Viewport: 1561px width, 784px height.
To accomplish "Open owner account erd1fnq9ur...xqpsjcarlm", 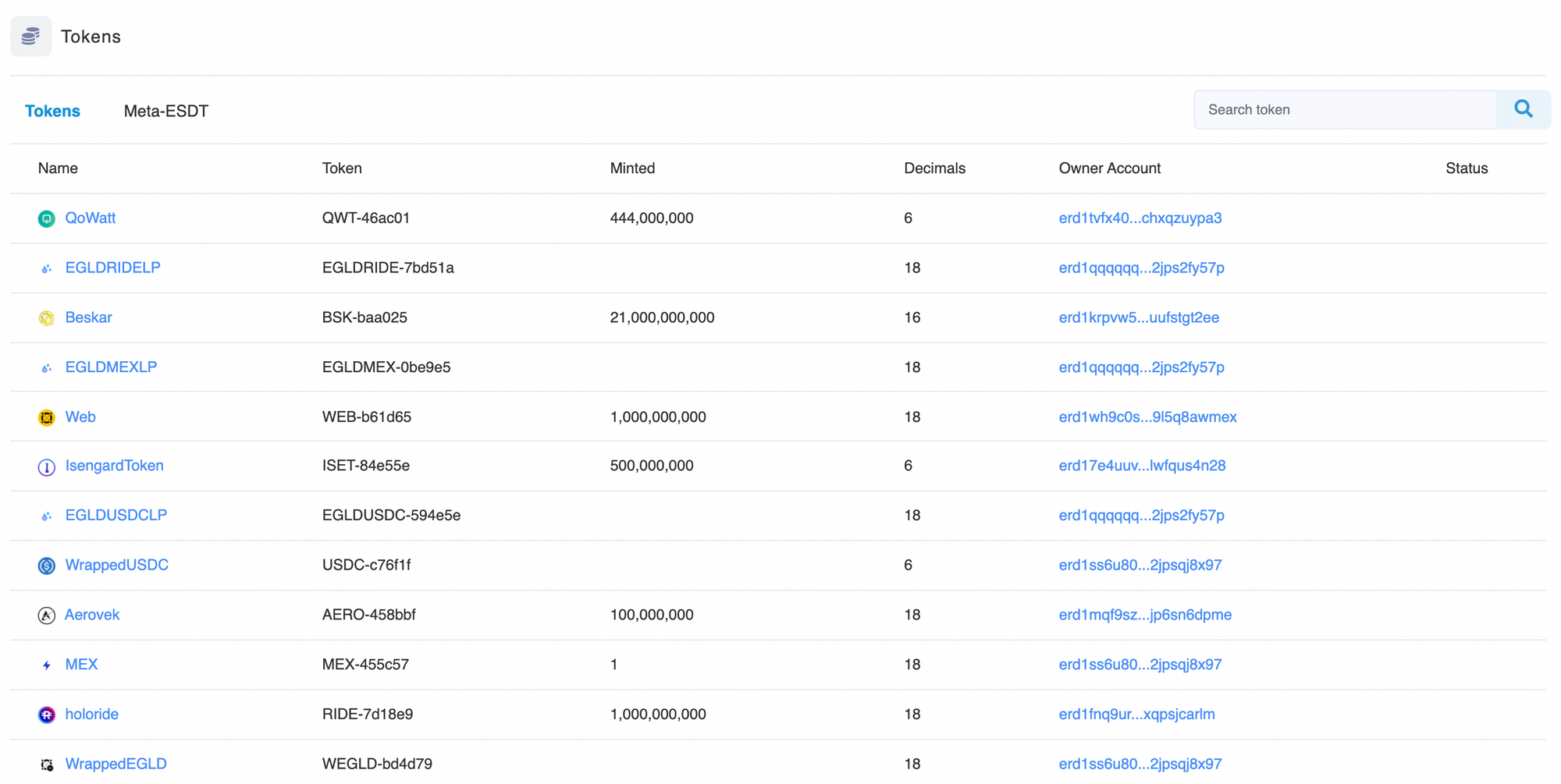I will (1137, 714).
